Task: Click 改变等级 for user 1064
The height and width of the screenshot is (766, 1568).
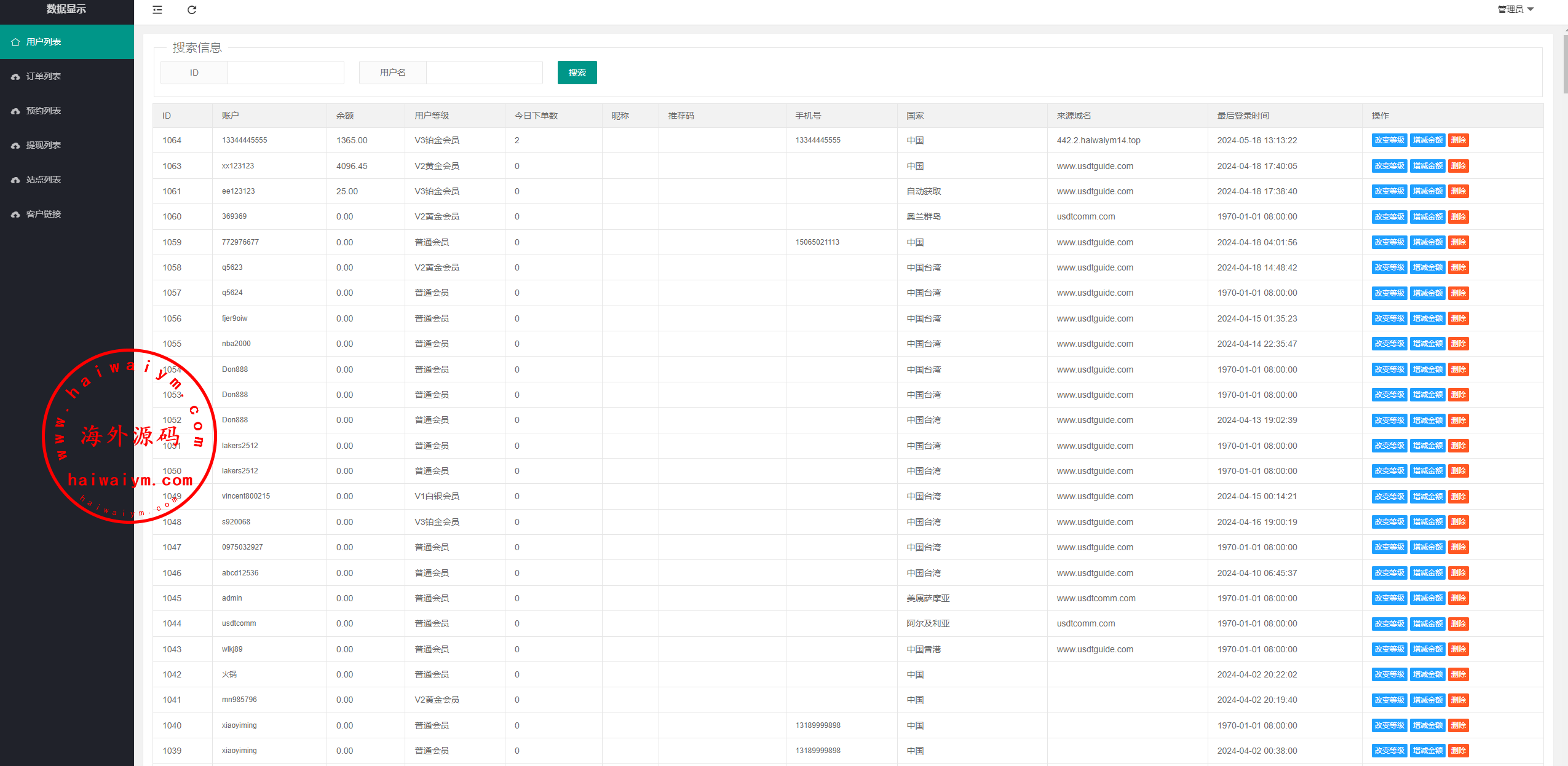Action: point(1388,140)
